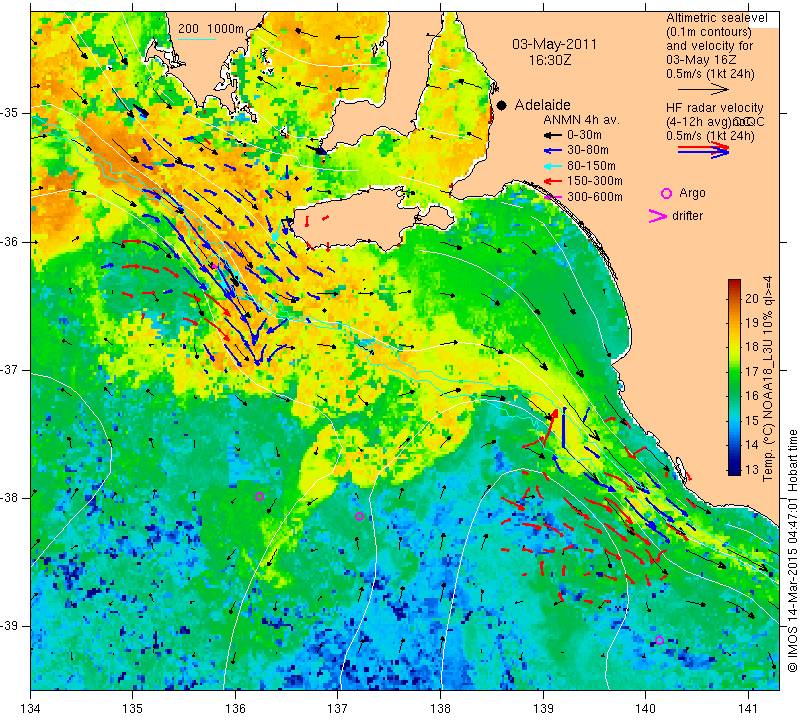
Task: Click the cyan 80-150m legend arrow
Action: click(552, 166)
